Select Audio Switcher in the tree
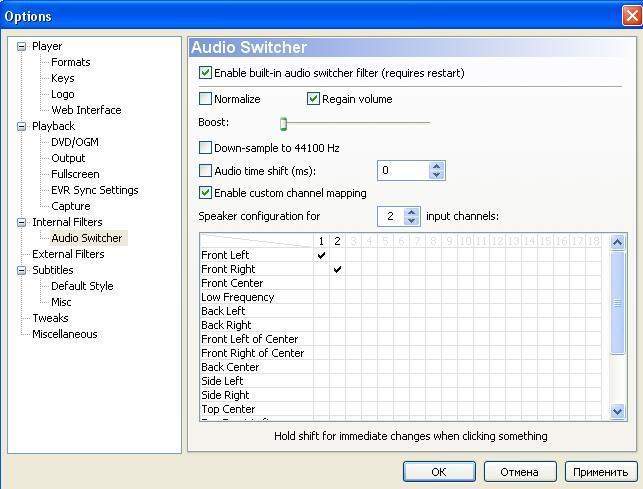Viewport: 643px width, 489px height. click(87, 238)
